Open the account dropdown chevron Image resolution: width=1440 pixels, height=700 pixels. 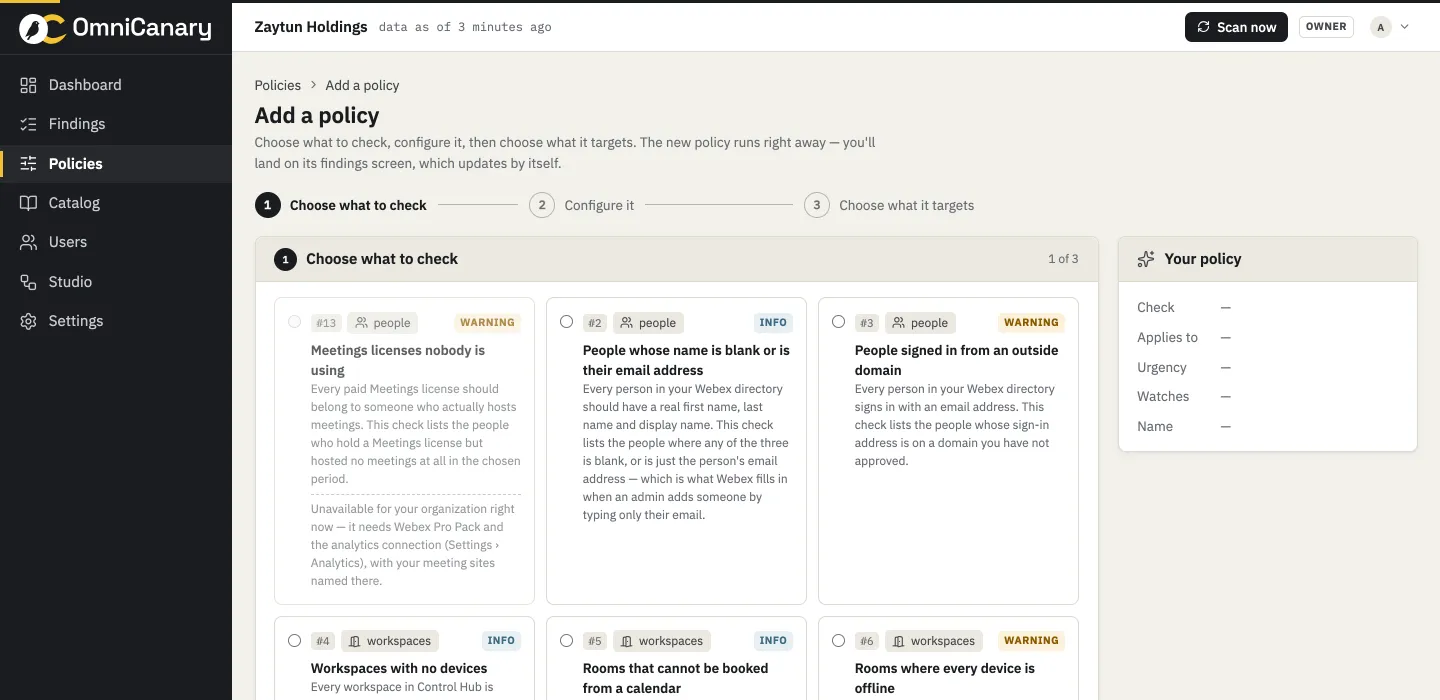[1405, 27]
